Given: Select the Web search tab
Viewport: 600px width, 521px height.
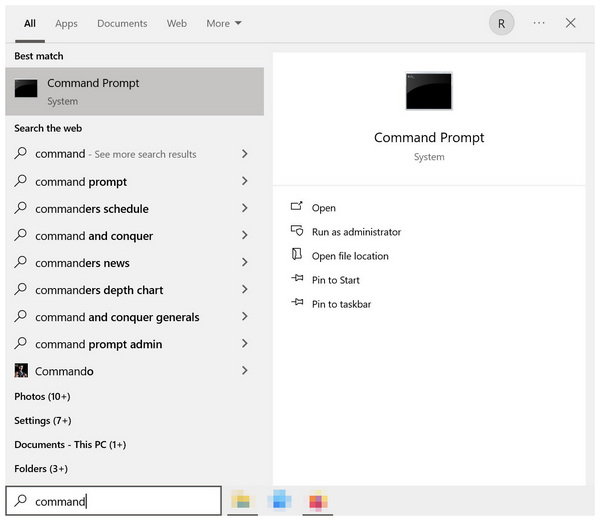Looking at the screenshot, I should pos(177,23).
